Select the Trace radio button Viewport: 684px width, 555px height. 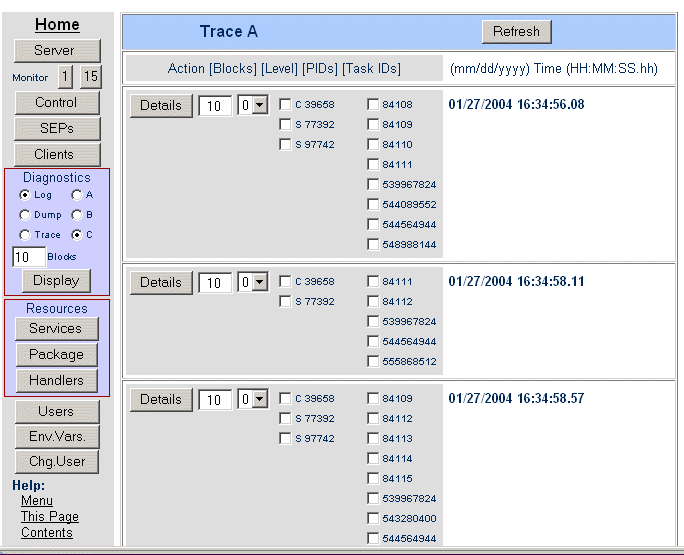26,235
